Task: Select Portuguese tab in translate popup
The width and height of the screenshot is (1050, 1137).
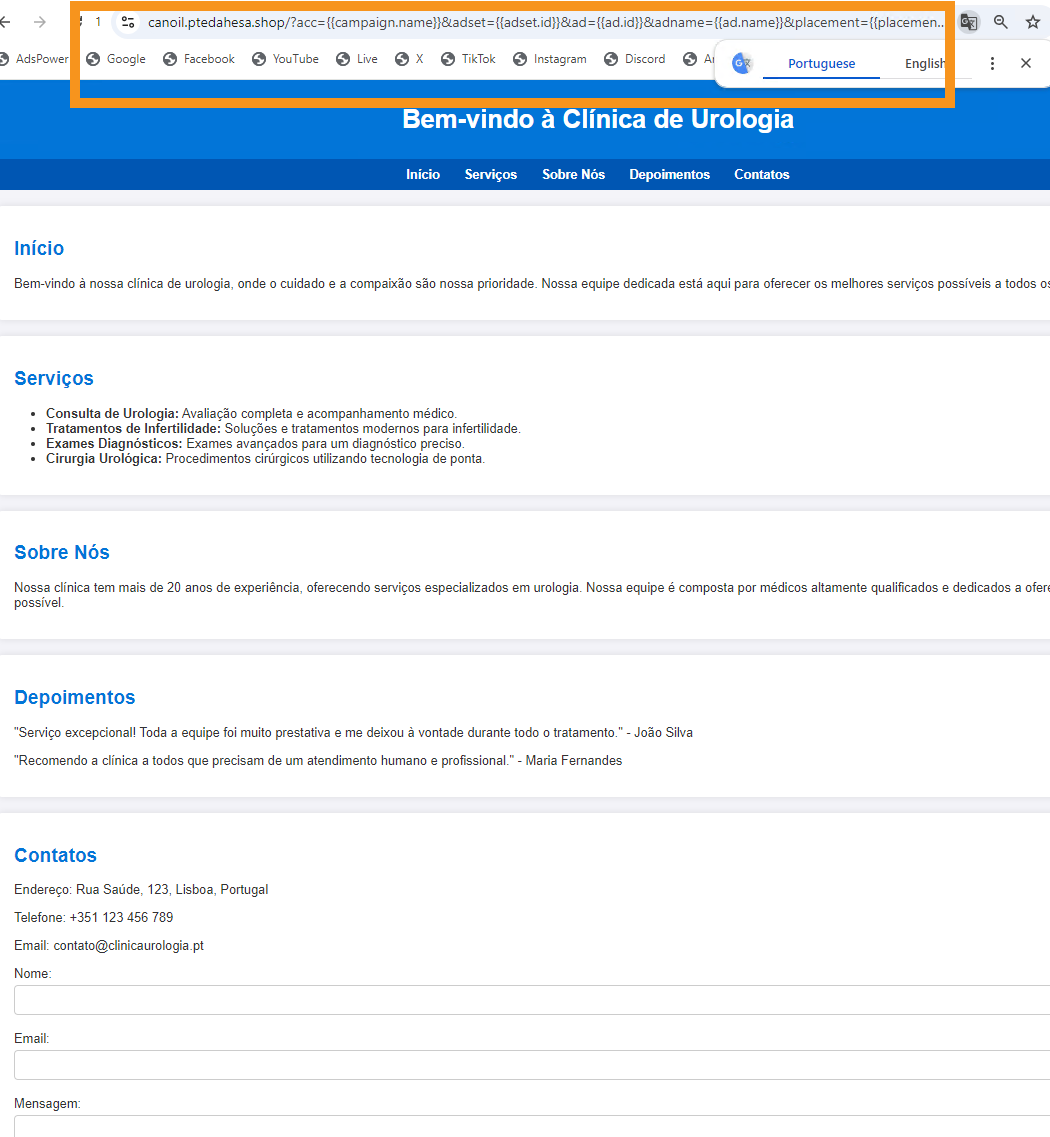Action: pos(822,64)
